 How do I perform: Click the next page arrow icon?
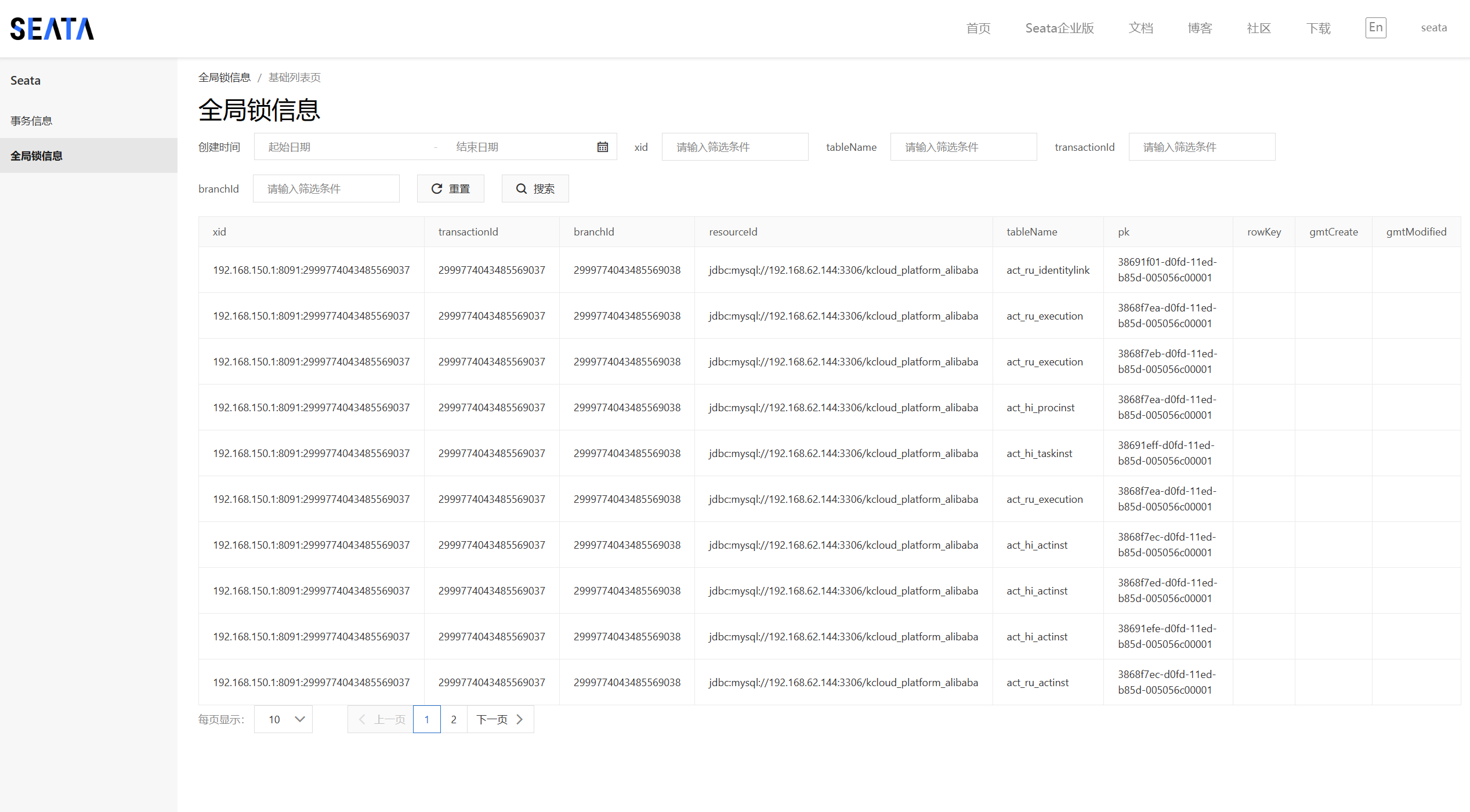pyautogui.click(x=520, y=719)
